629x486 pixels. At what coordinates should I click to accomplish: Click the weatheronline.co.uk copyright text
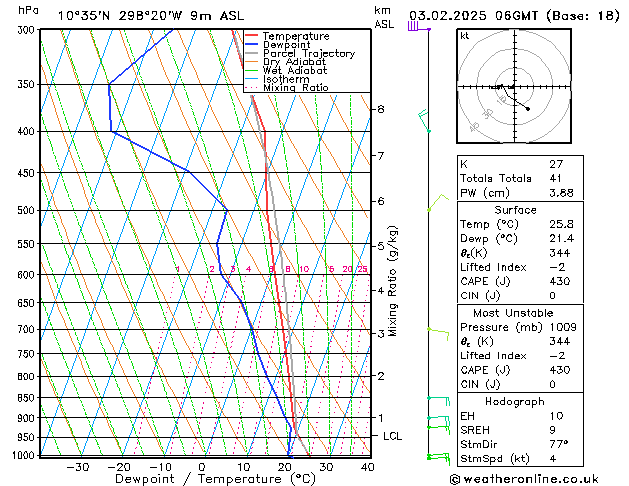[524, 479]
